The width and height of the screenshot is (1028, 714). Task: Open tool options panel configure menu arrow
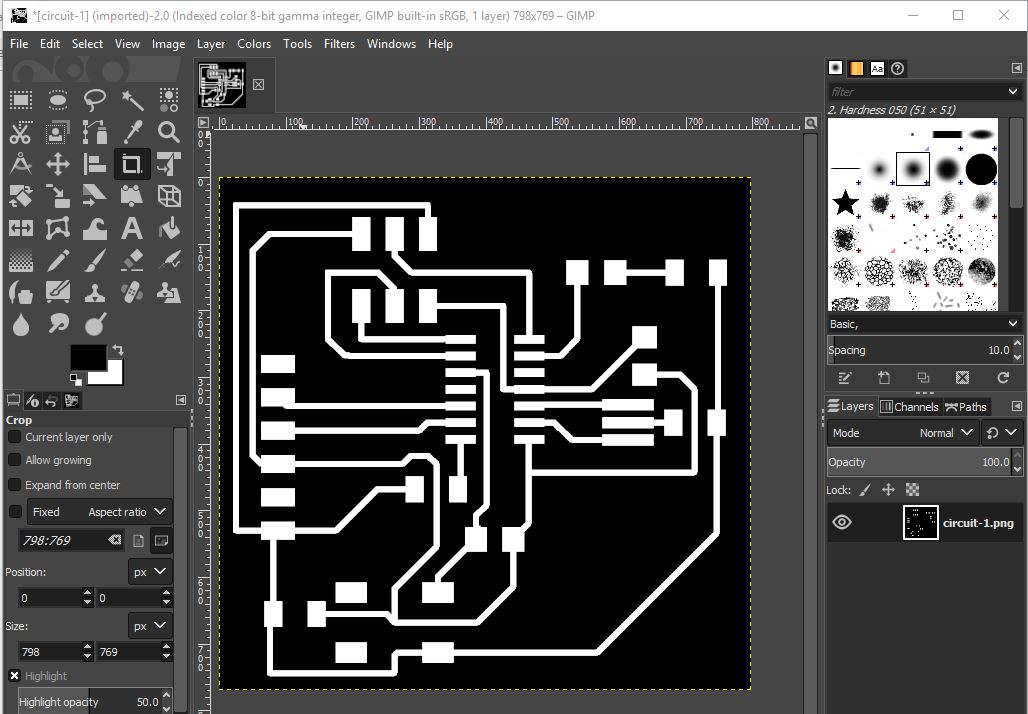point(181,400)
